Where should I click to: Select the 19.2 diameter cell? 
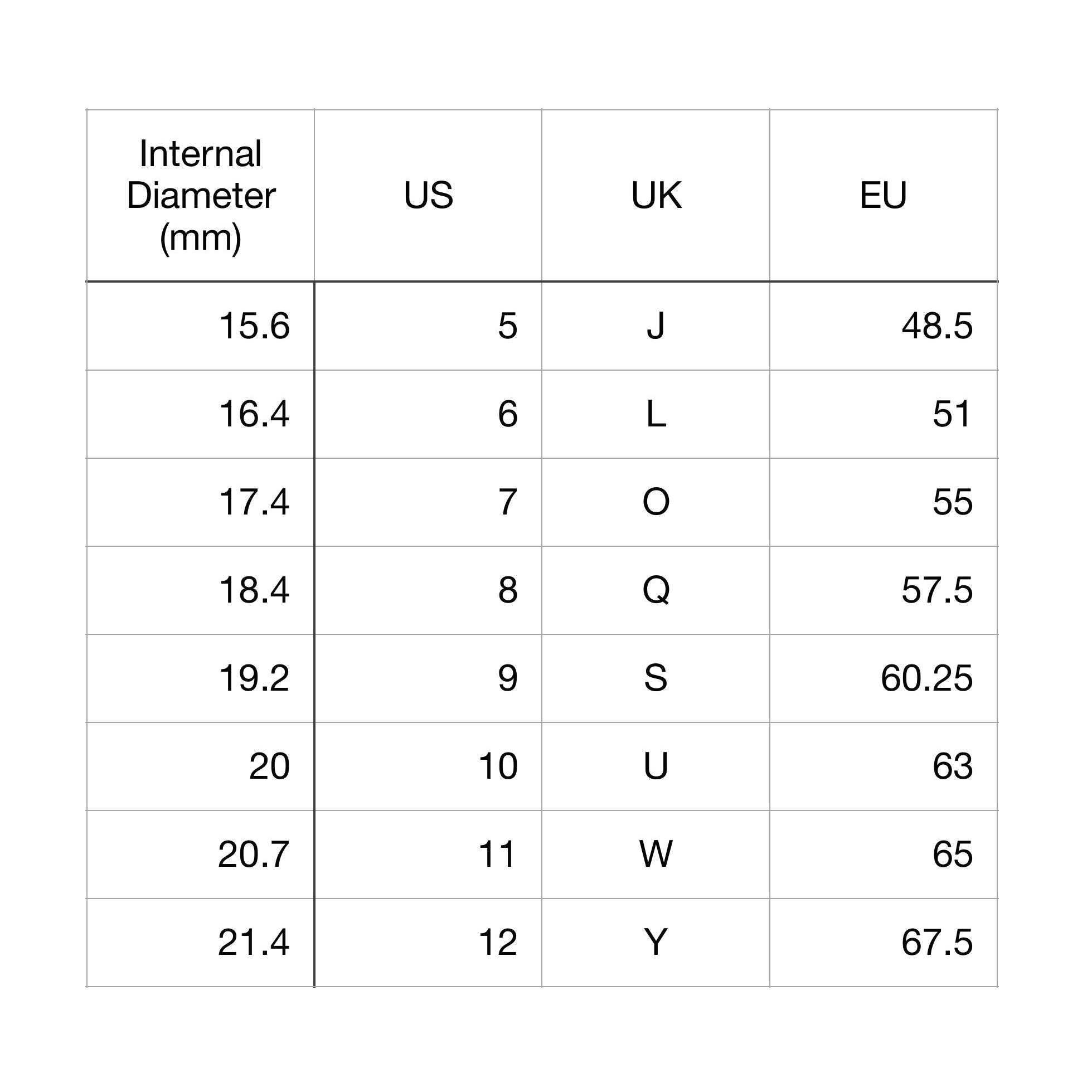254,678
